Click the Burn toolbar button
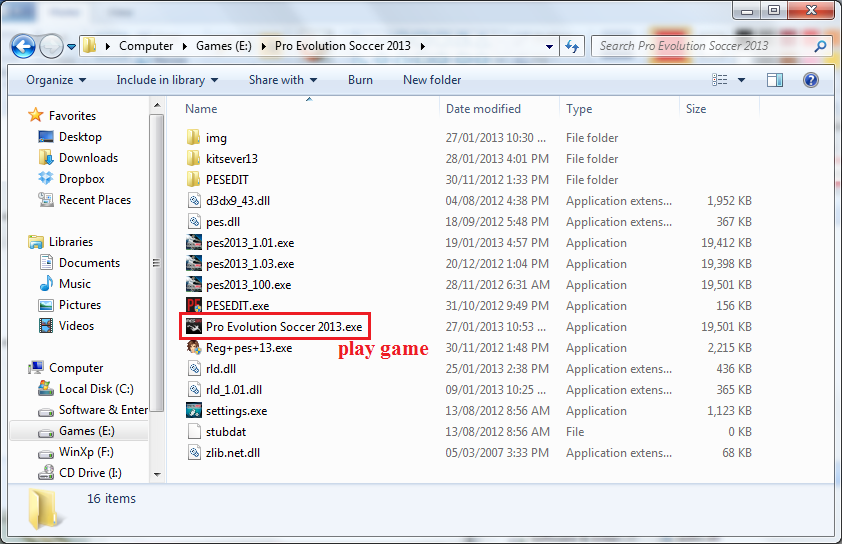 point(360,80)
